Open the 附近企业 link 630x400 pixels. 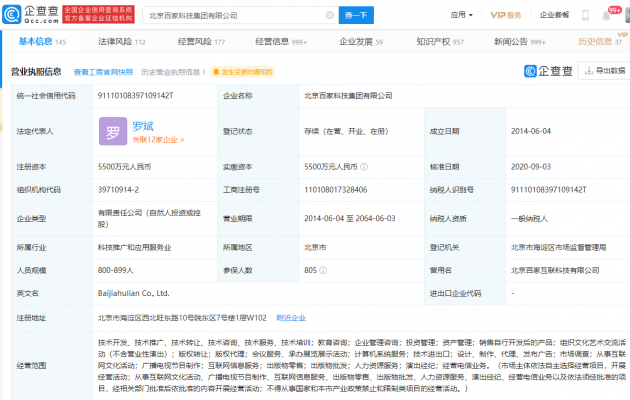point(291,318)
